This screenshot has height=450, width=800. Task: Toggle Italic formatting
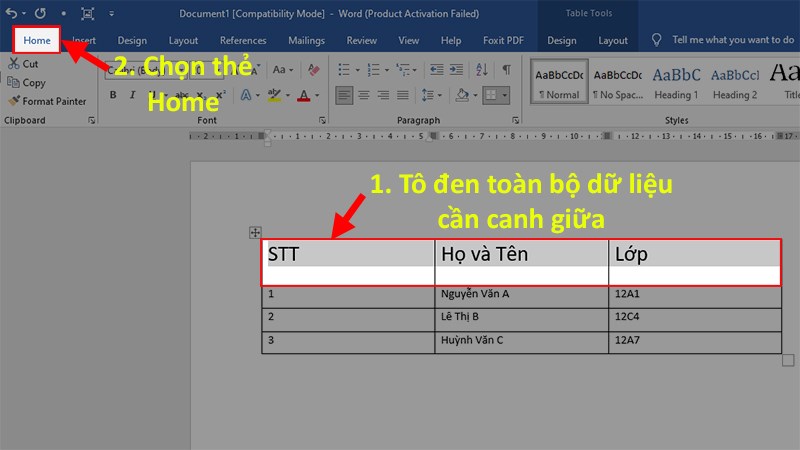tap(131, 95)
